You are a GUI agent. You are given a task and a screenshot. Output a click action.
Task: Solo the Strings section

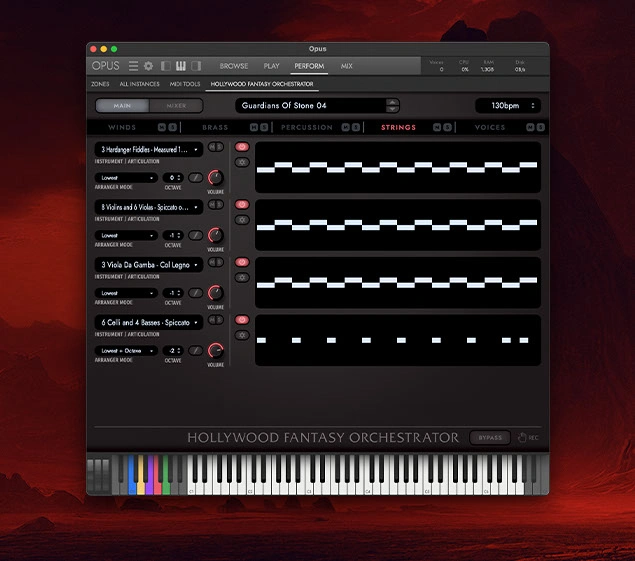[448, 127]
